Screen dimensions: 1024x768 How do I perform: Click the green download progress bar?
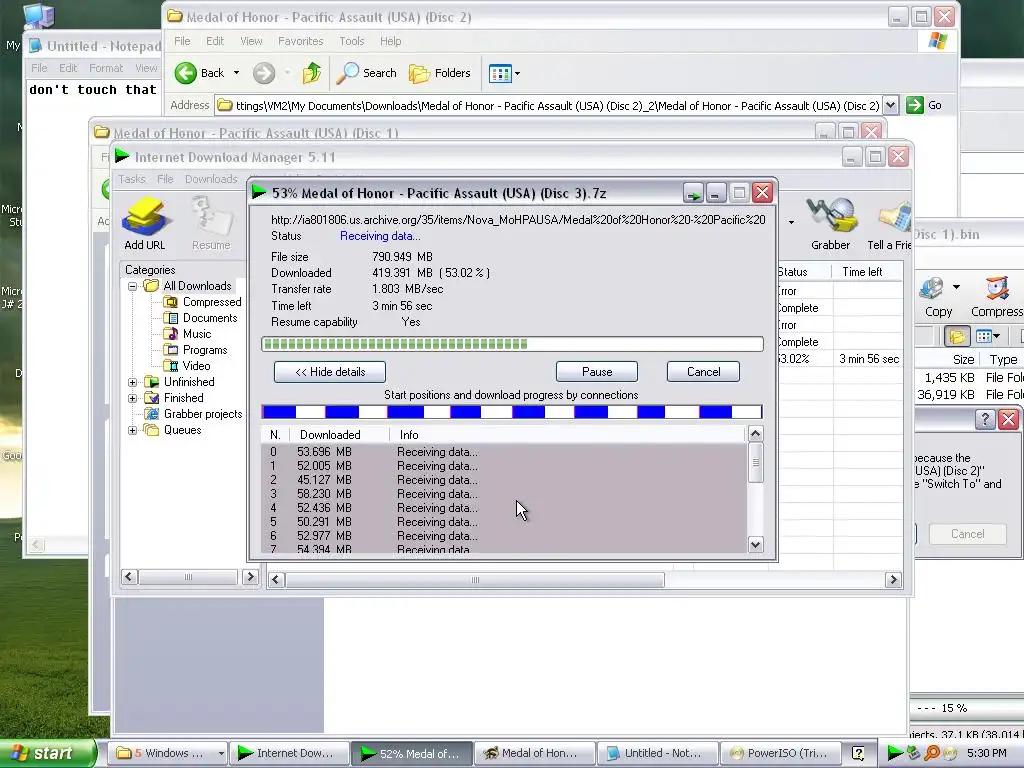[513, 344]
